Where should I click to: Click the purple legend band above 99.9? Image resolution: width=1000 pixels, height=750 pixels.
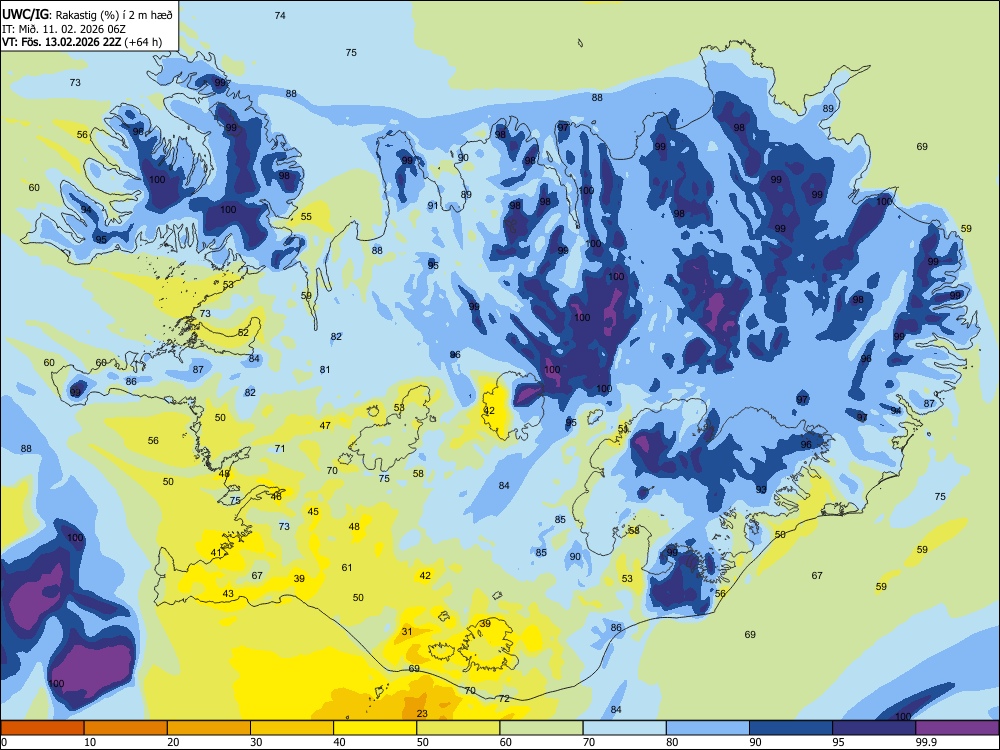957,728
